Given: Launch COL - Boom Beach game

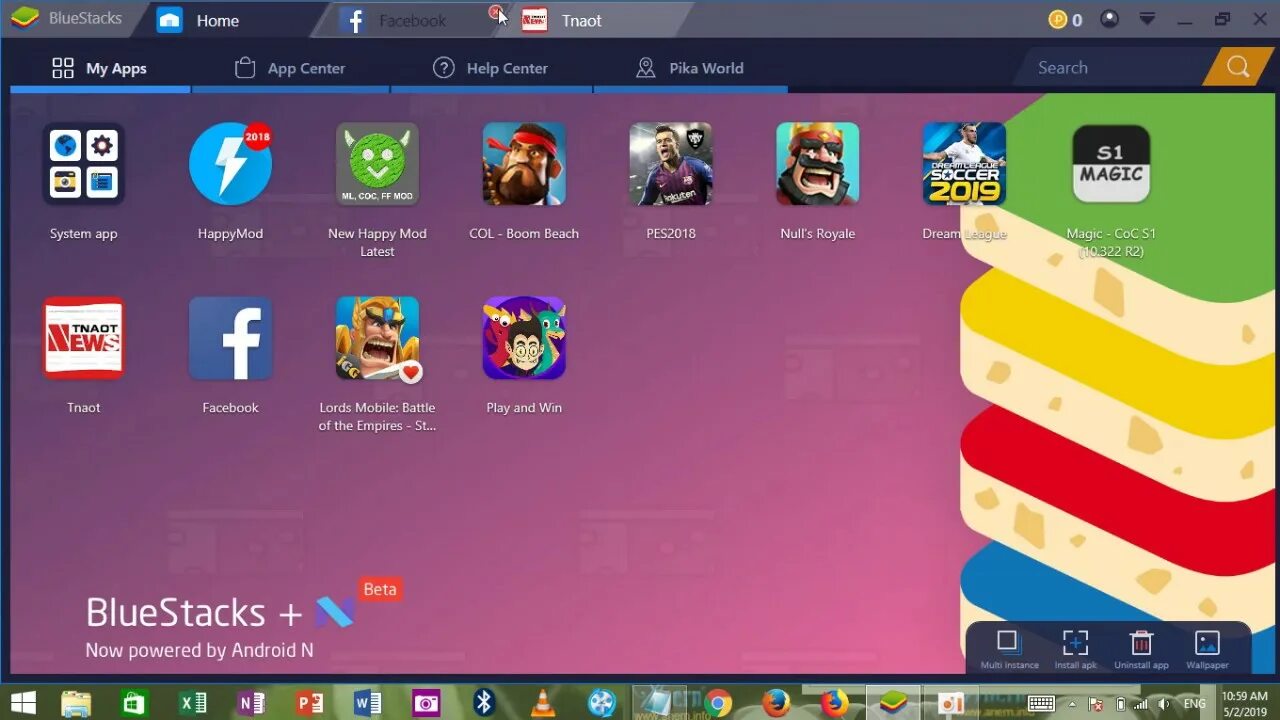Looking at the screenshot, I should tap(524, 164).
